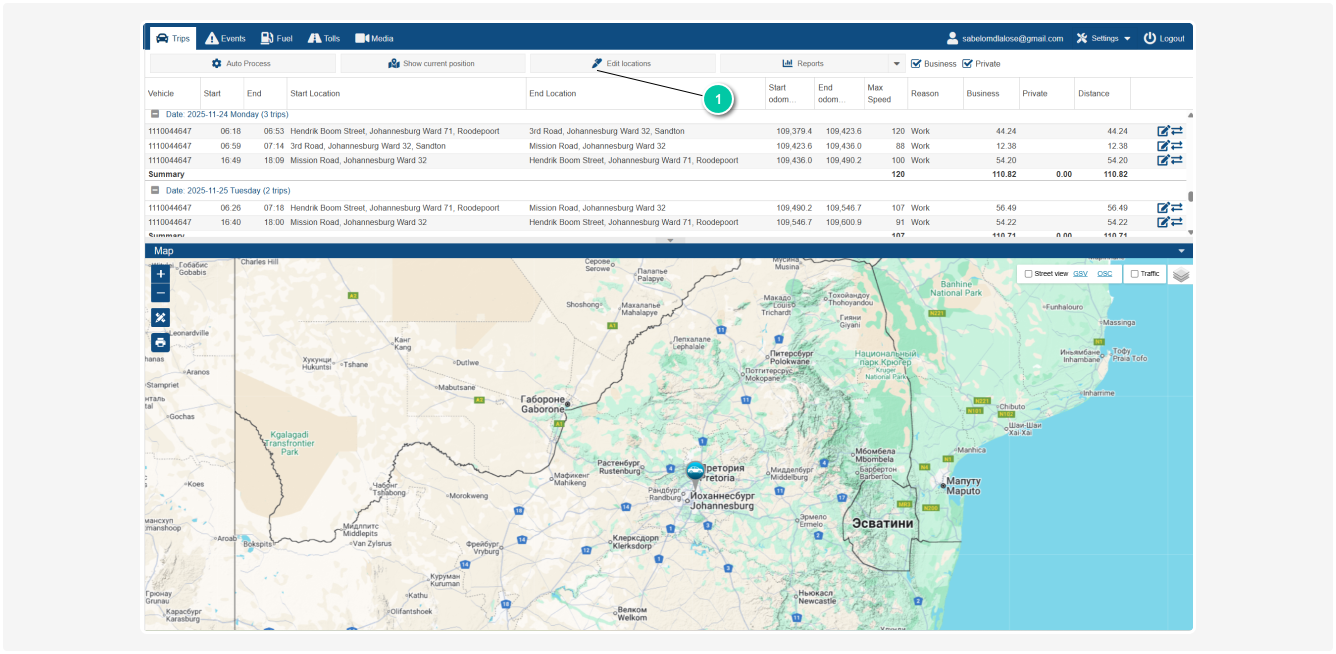This screenshot has height=654, width=1336.
Task: Turn on the Traffic overlay checkbox
Action: pos(1134,274)
